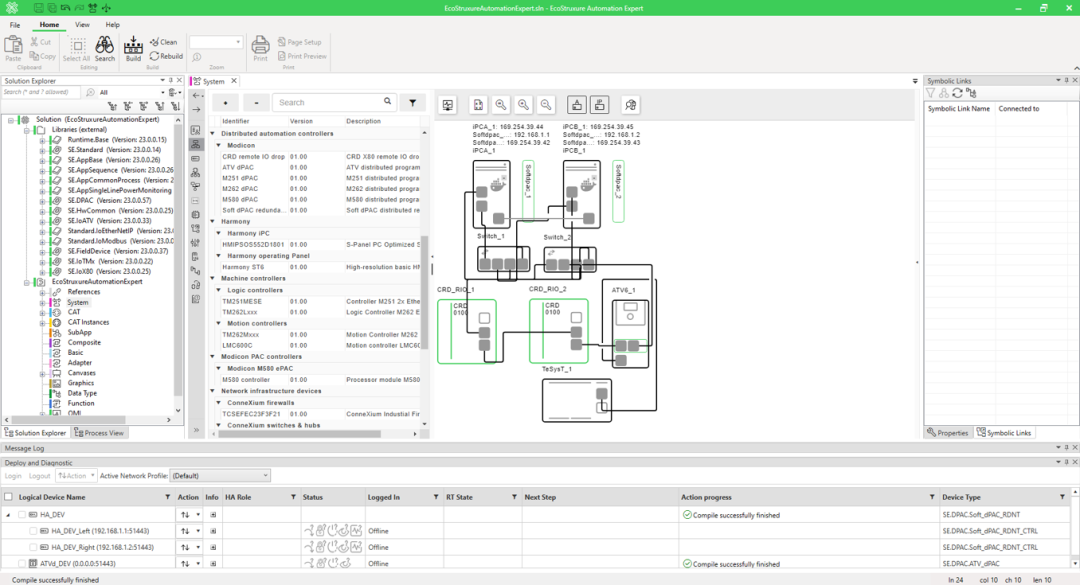Screen dimensions: 1080x585
Task: Click the forward arrow in System editor sidebar
Action: [x=196, y=110]
